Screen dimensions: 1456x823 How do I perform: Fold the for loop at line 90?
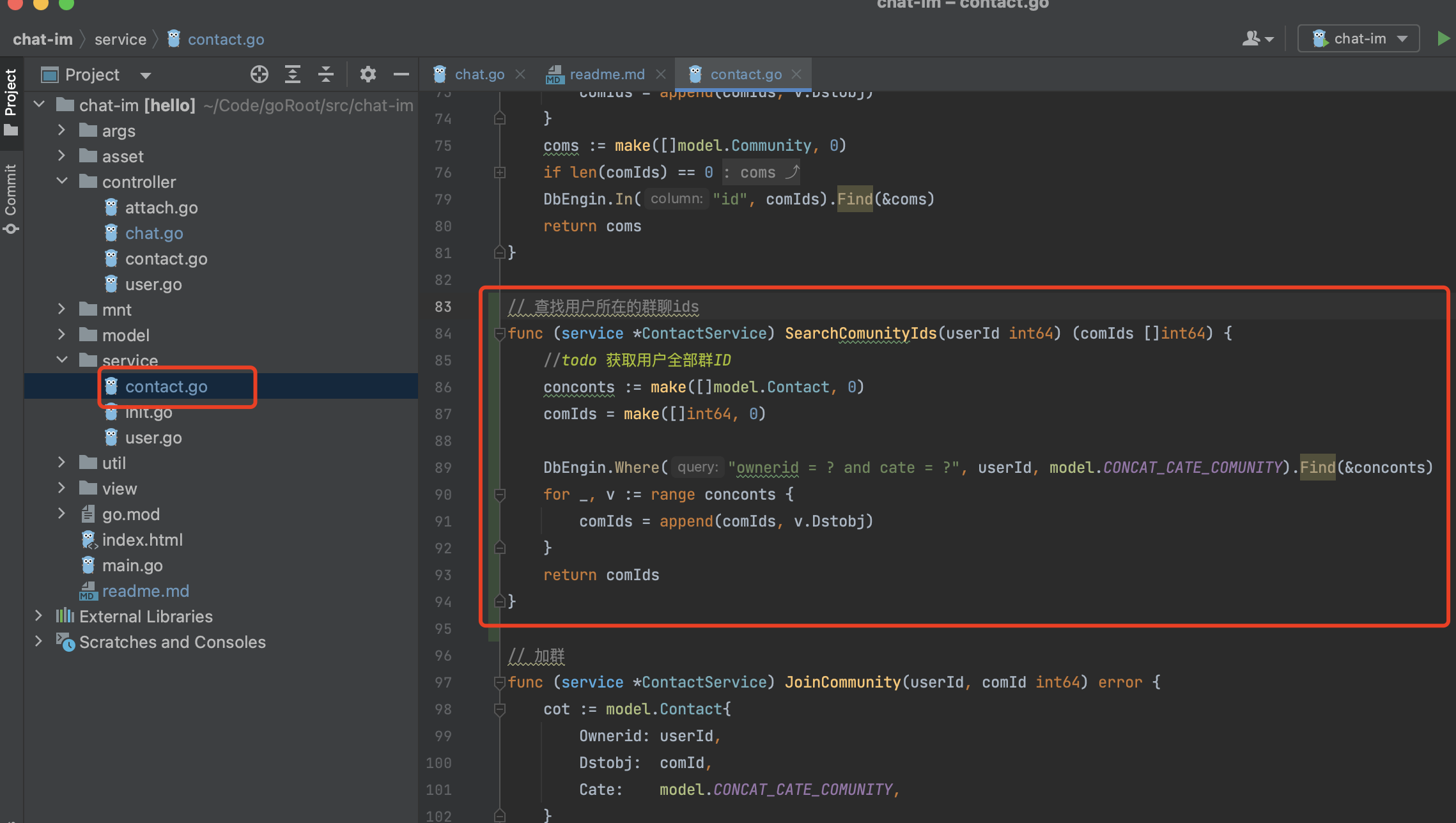coord(500,495)
